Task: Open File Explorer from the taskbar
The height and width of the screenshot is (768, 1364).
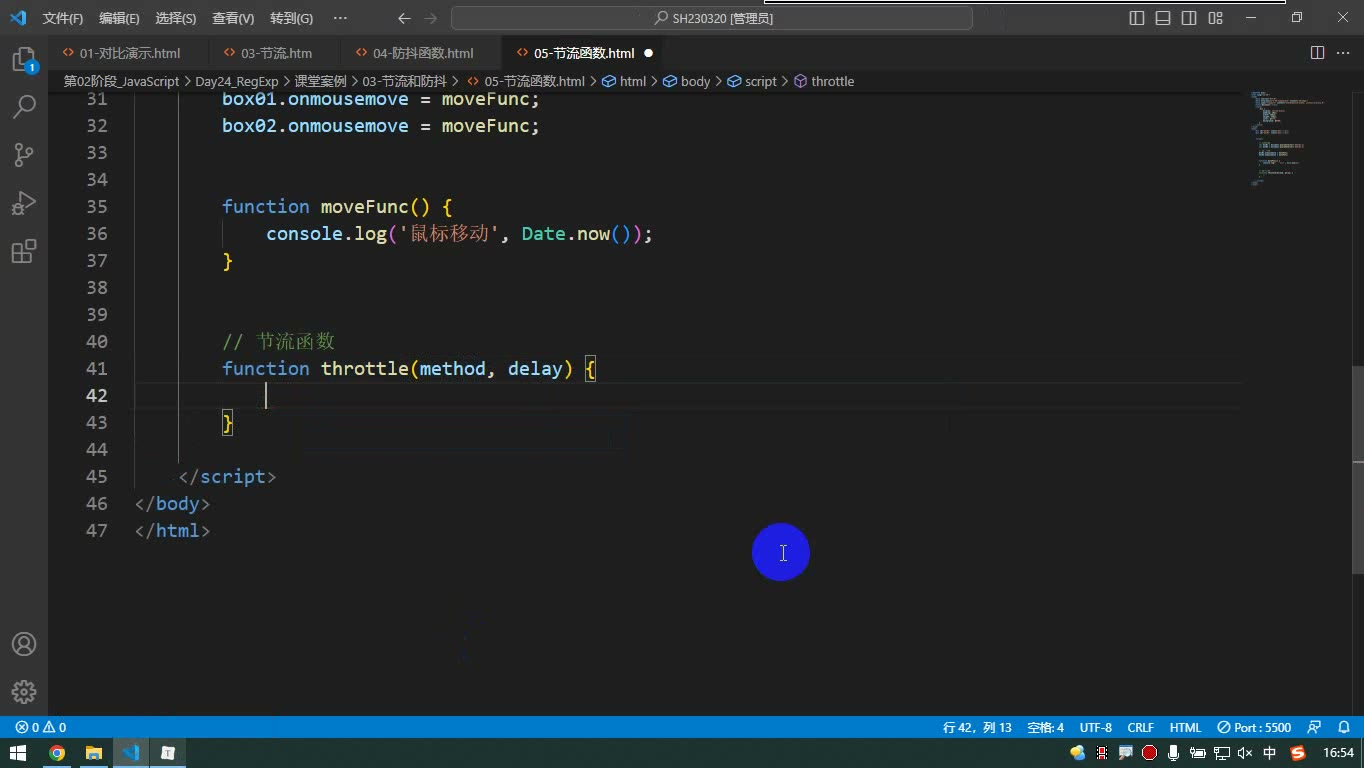Action: [93, 753]
